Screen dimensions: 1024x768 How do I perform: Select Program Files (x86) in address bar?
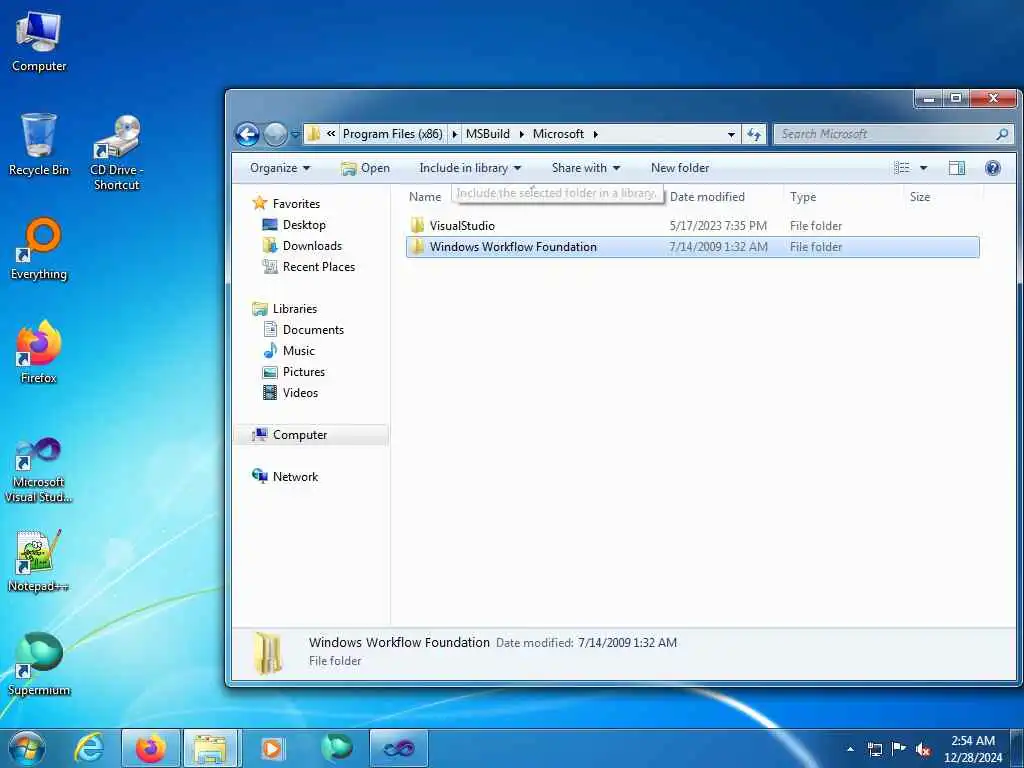pyautogui.click(x=392, y=134)
